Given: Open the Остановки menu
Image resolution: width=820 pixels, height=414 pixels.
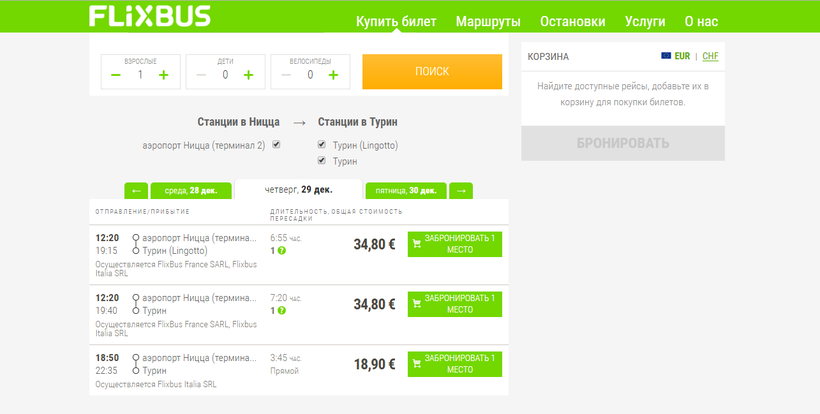Looking at the screenshot, I should tap(573, 21).
